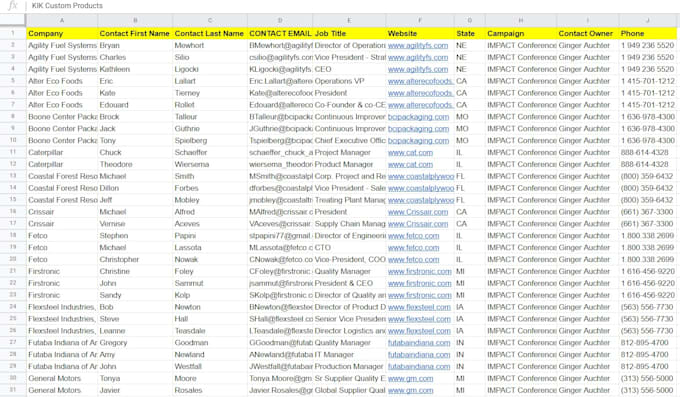Select column E header

coord(349,20)
